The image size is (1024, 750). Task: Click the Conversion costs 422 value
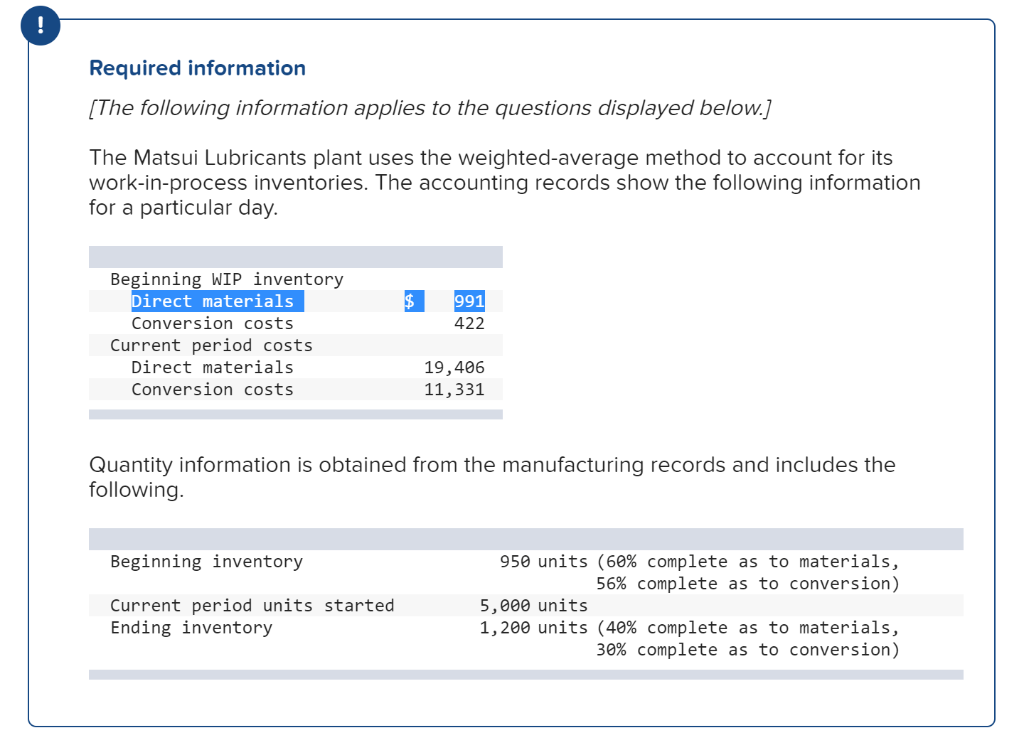pos(470,323)
